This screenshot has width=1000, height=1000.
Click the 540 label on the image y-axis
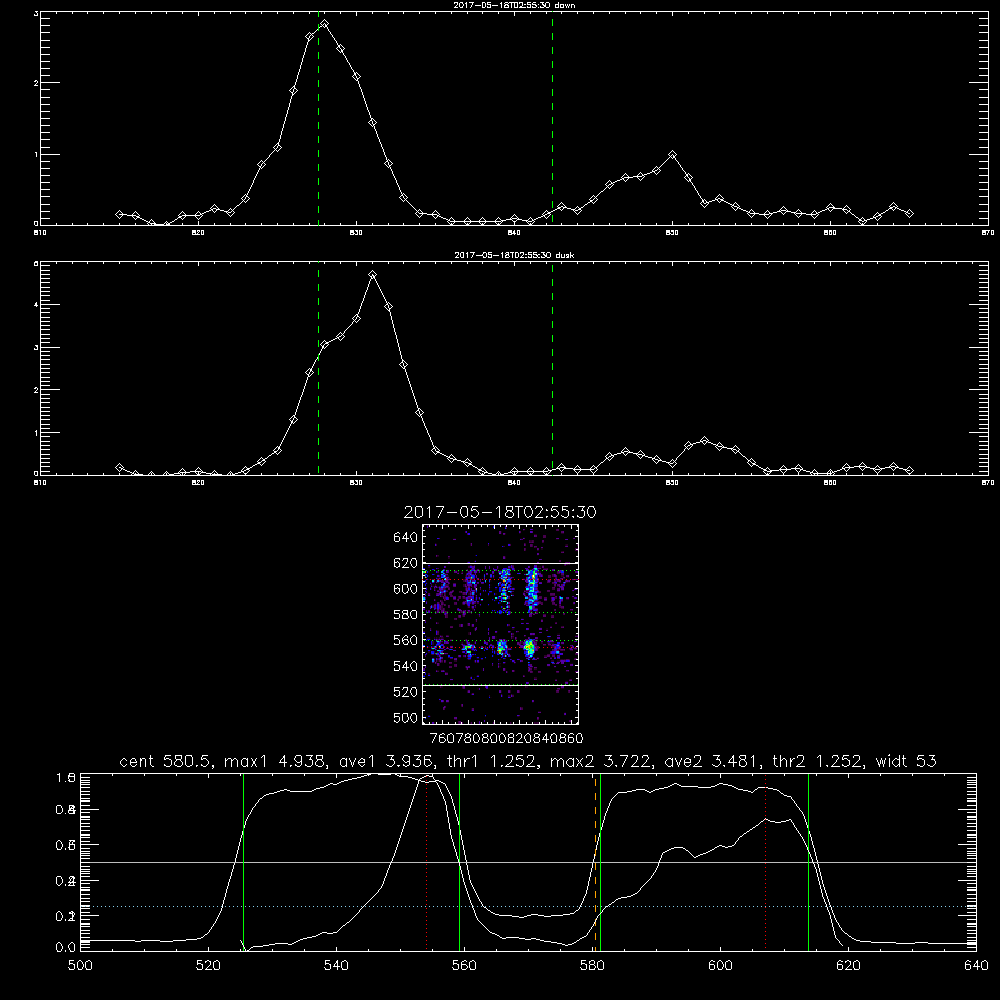pos(406,666)
